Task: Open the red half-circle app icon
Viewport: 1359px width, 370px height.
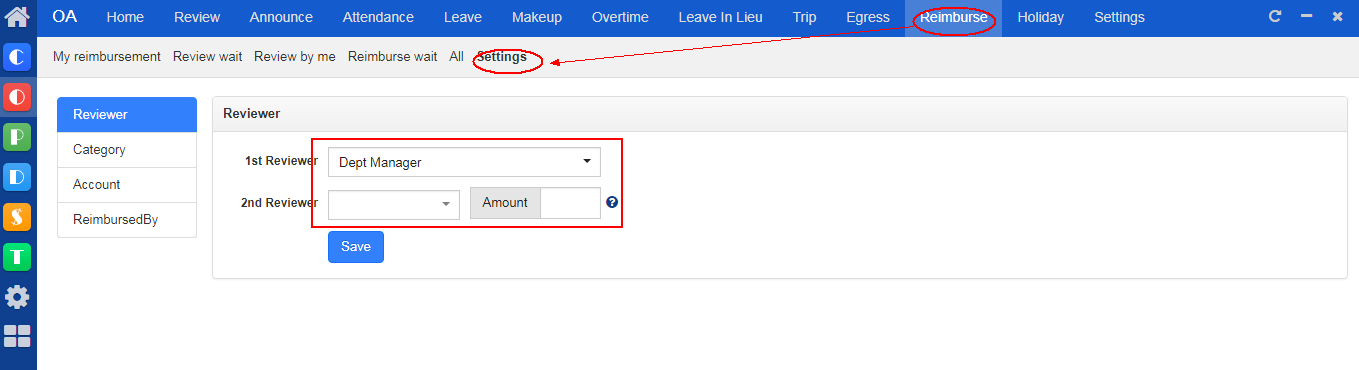Action: tap(17, 97)
